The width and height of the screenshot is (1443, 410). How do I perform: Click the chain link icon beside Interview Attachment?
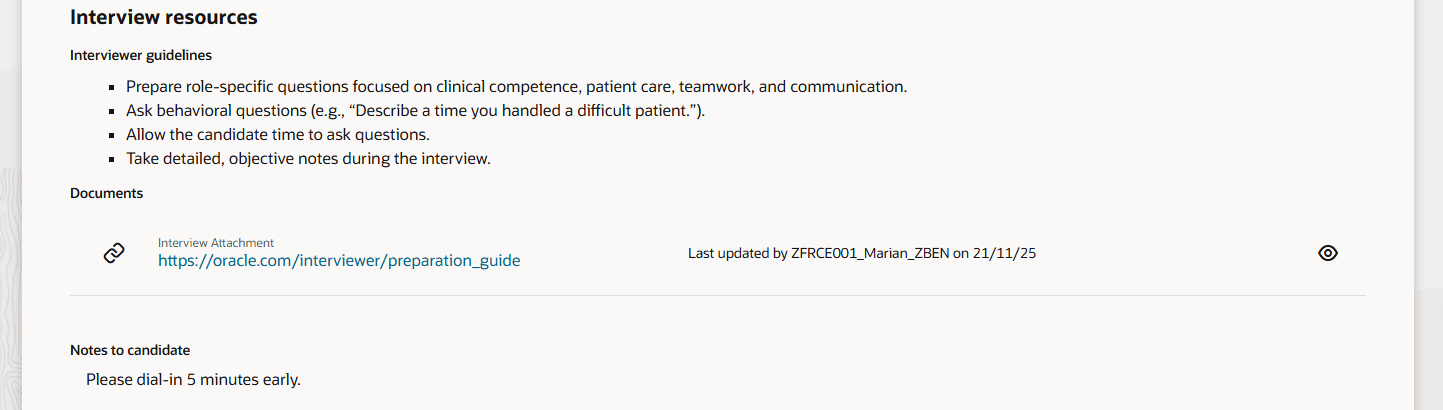click(x=114, y=253)
